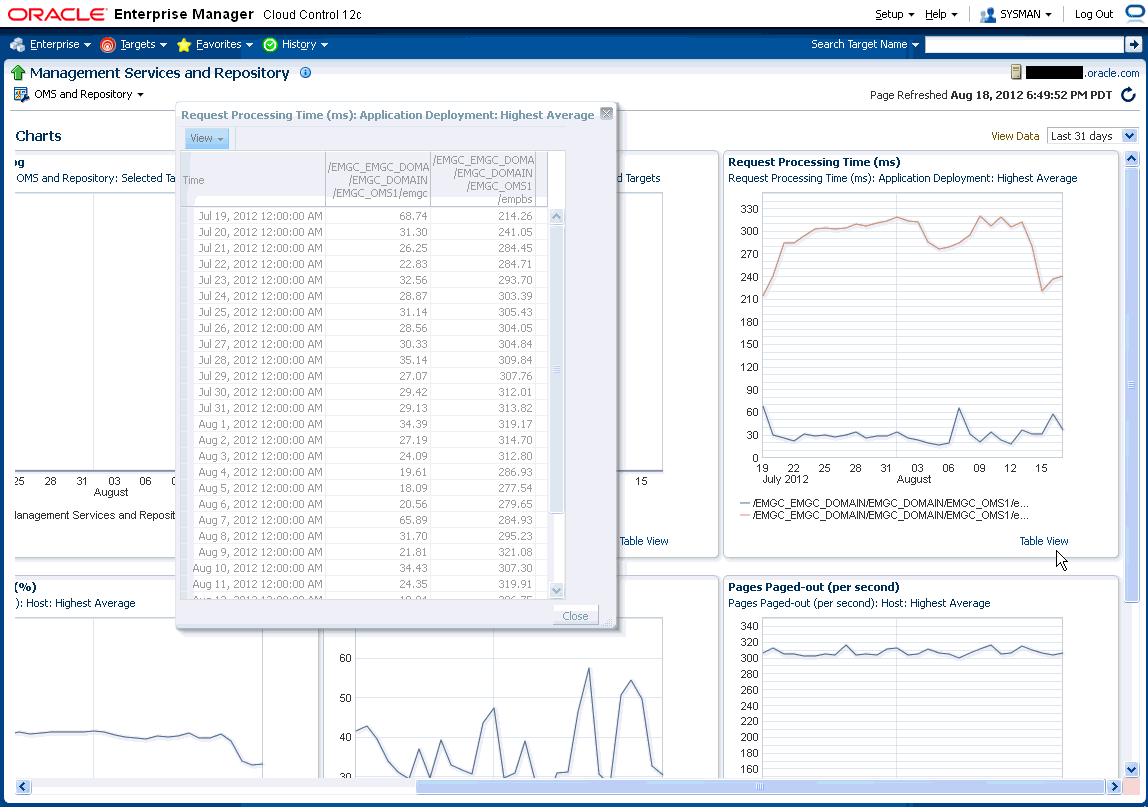Screen dimensions: 1148x807
Task: Open the Favorites menu
Action: pyautogui.click(x=224, y=45)
